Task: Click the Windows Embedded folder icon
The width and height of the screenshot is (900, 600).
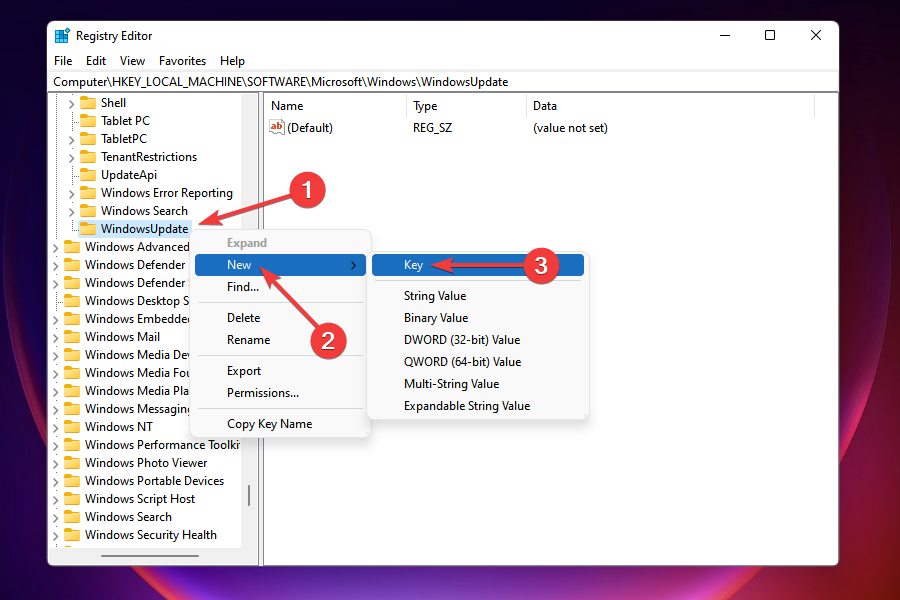Action: point(72,319)
